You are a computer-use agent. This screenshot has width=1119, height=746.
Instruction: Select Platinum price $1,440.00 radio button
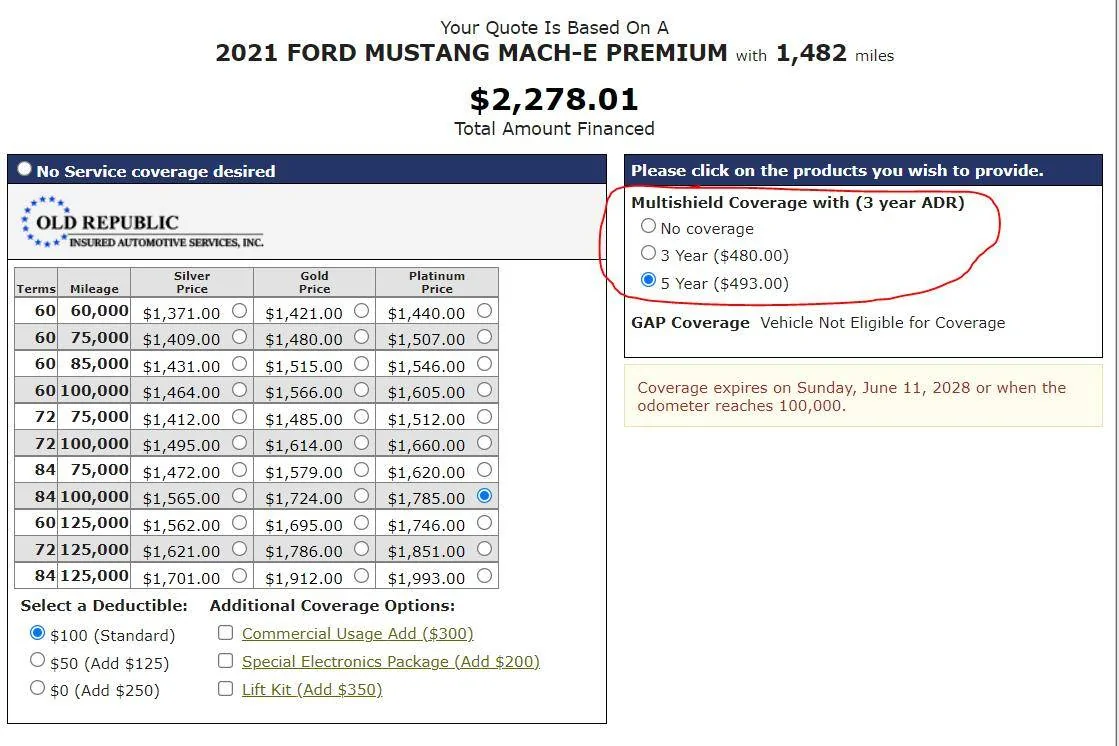[x=485, y=311]
